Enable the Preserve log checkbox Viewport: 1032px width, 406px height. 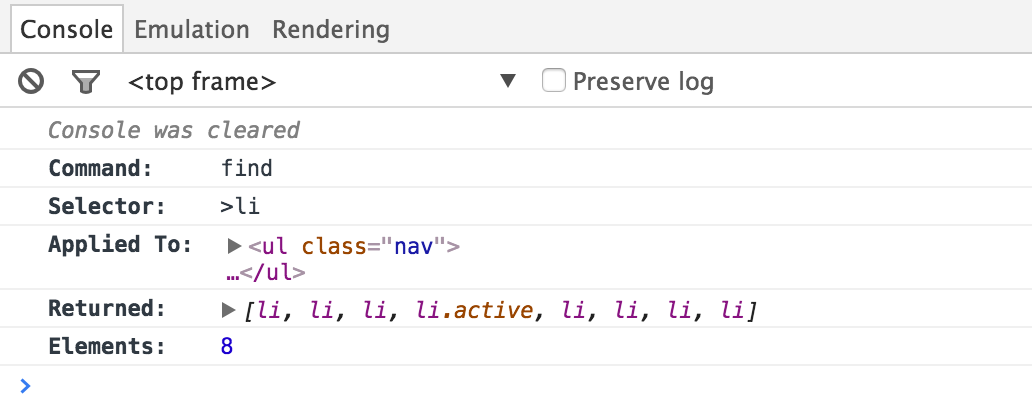(554, 80)
